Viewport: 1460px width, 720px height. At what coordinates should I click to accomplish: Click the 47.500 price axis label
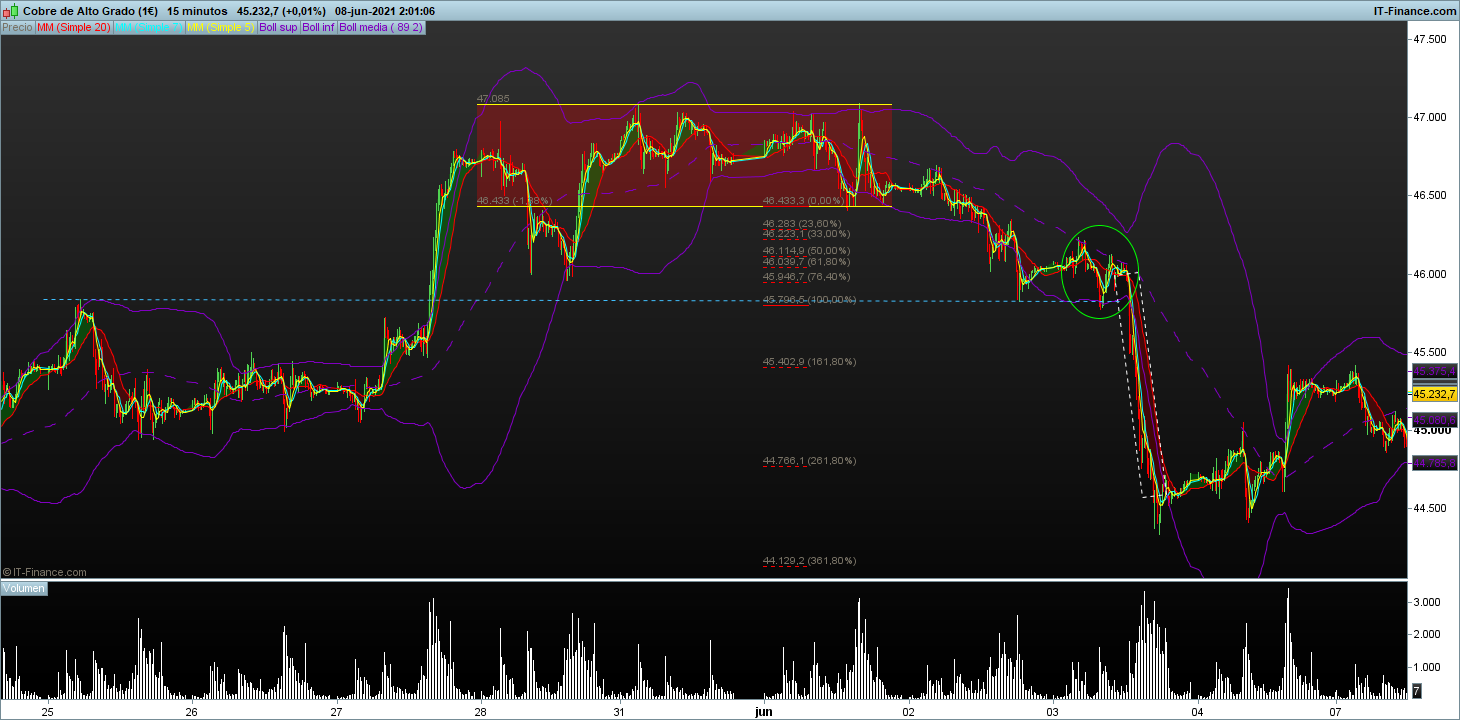click(1429, 39)
